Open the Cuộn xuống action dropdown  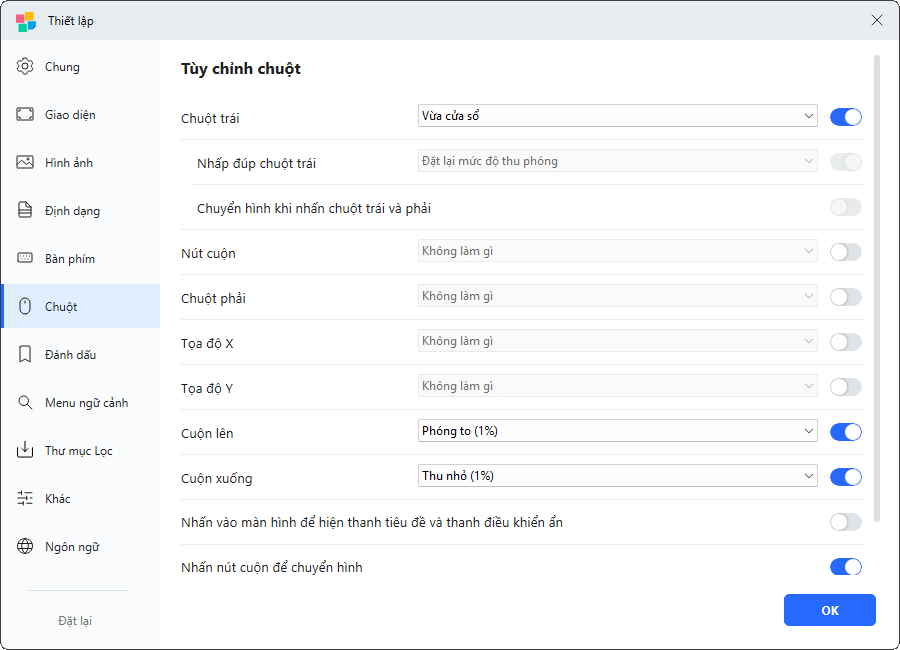[x=617, y=476]
